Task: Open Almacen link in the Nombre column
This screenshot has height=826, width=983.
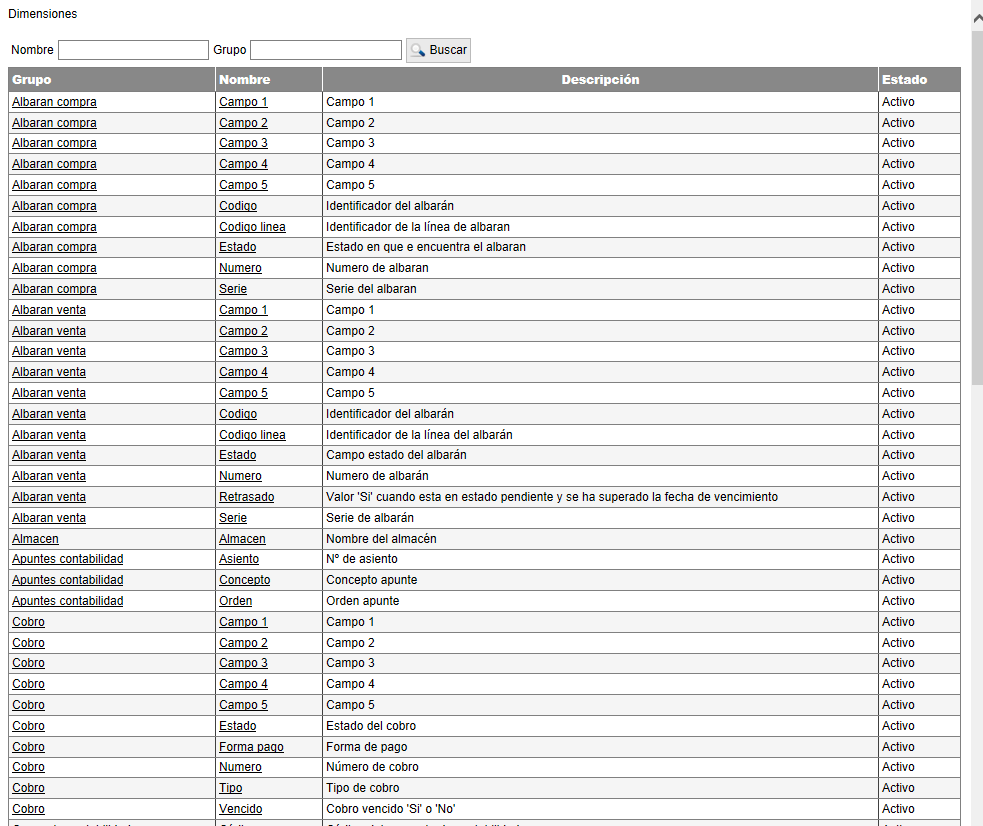Action: click(242, 539)
